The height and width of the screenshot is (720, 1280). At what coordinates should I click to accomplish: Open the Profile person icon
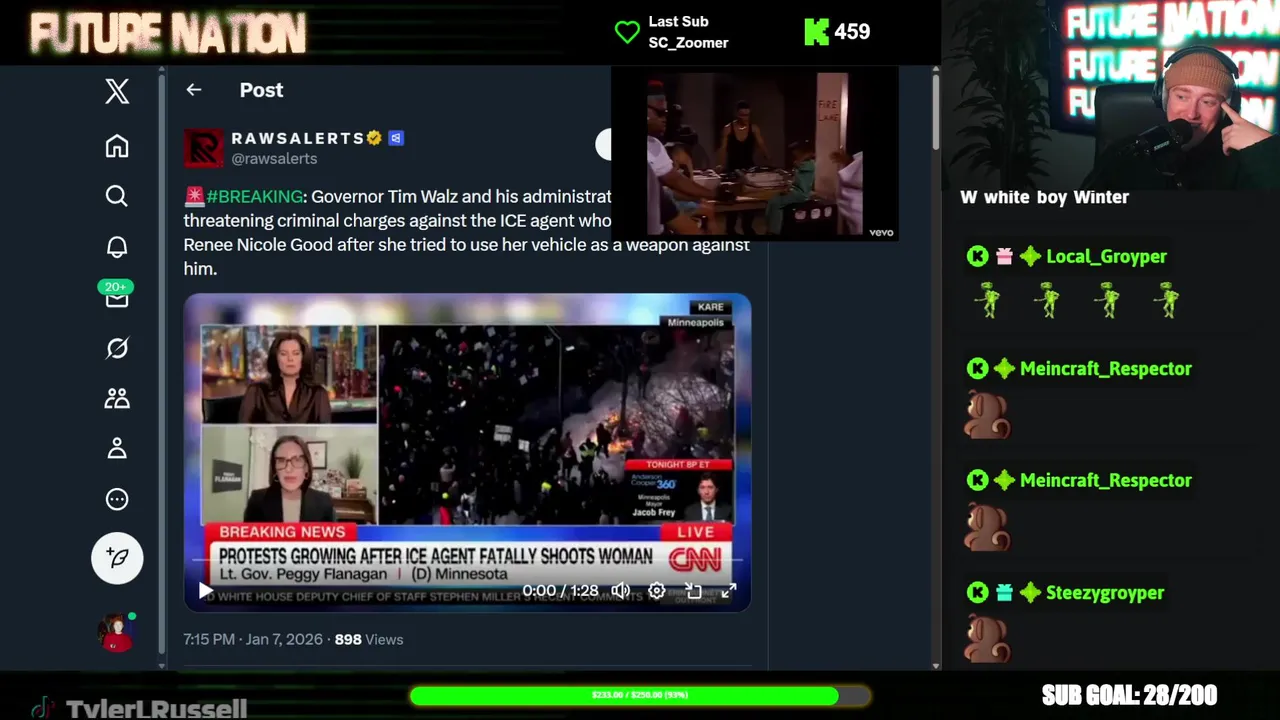pos(117,448)
